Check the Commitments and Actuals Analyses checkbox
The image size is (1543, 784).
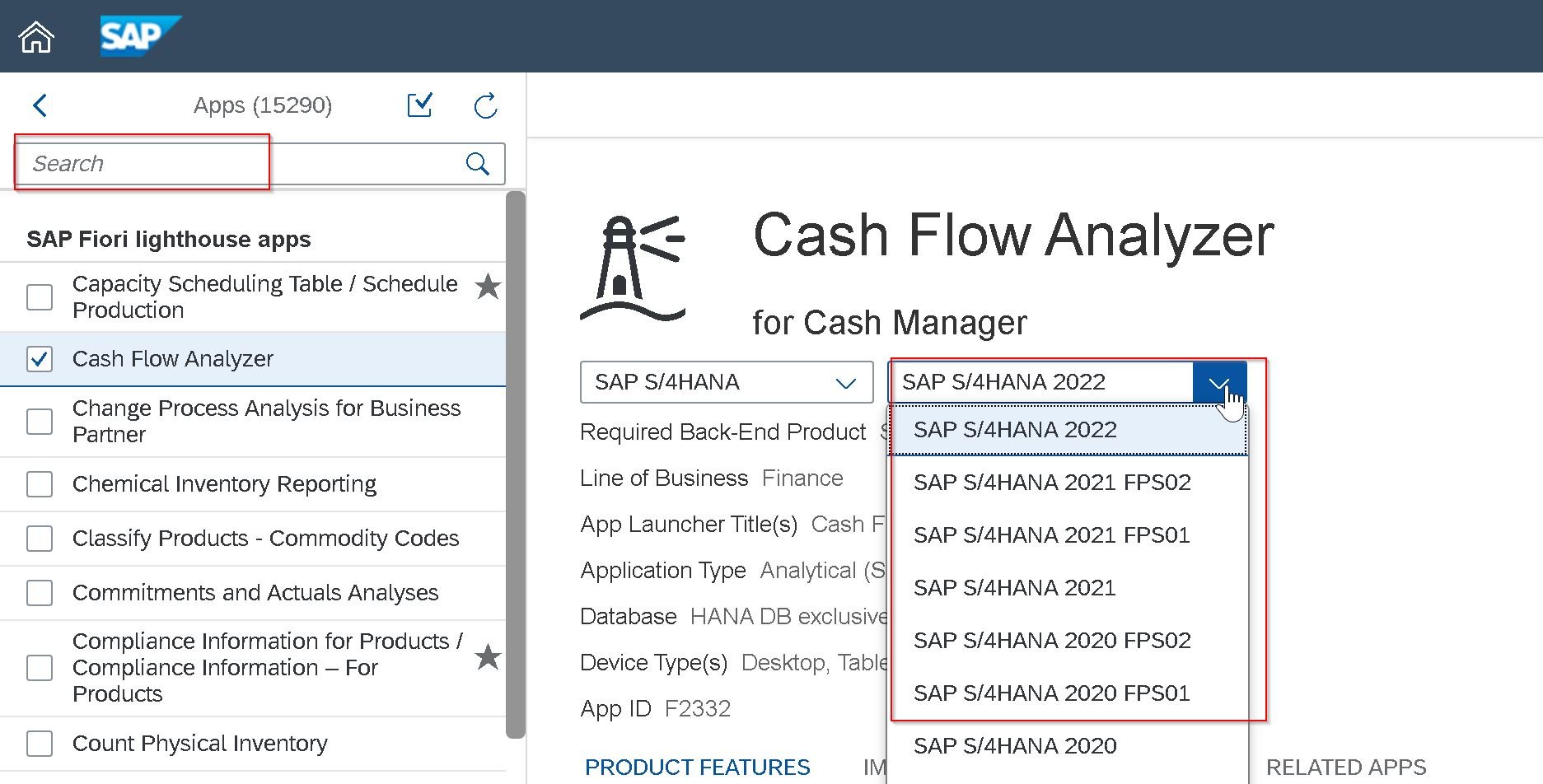[x=39, y=592]
